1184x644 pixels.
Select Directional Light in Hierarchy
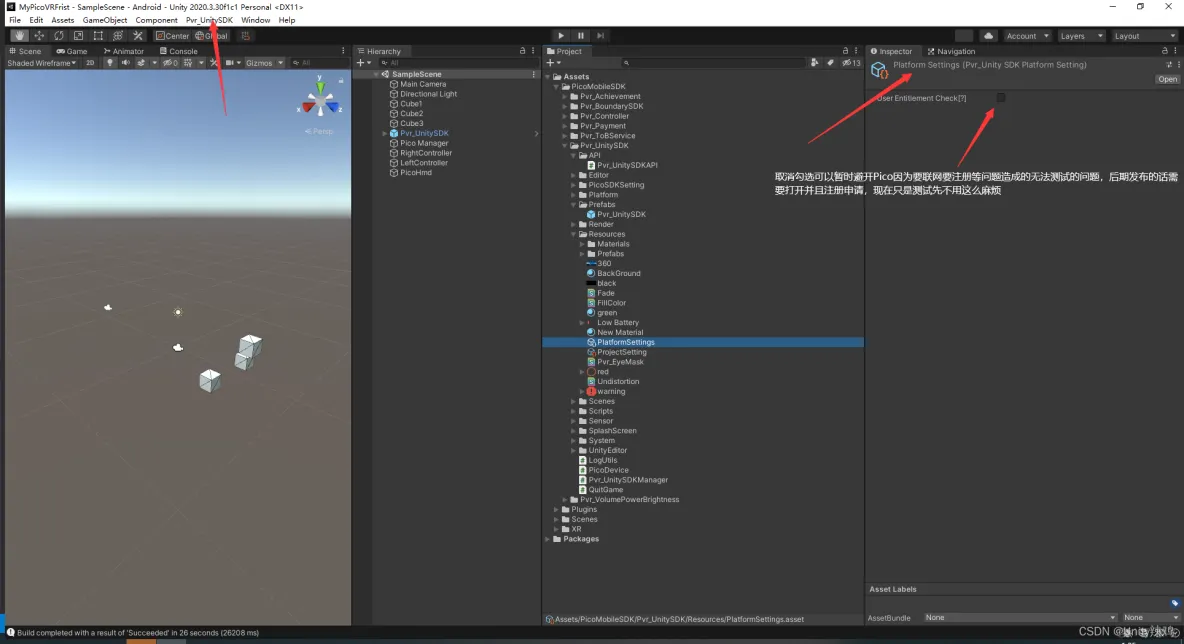[x=428, y=94]
